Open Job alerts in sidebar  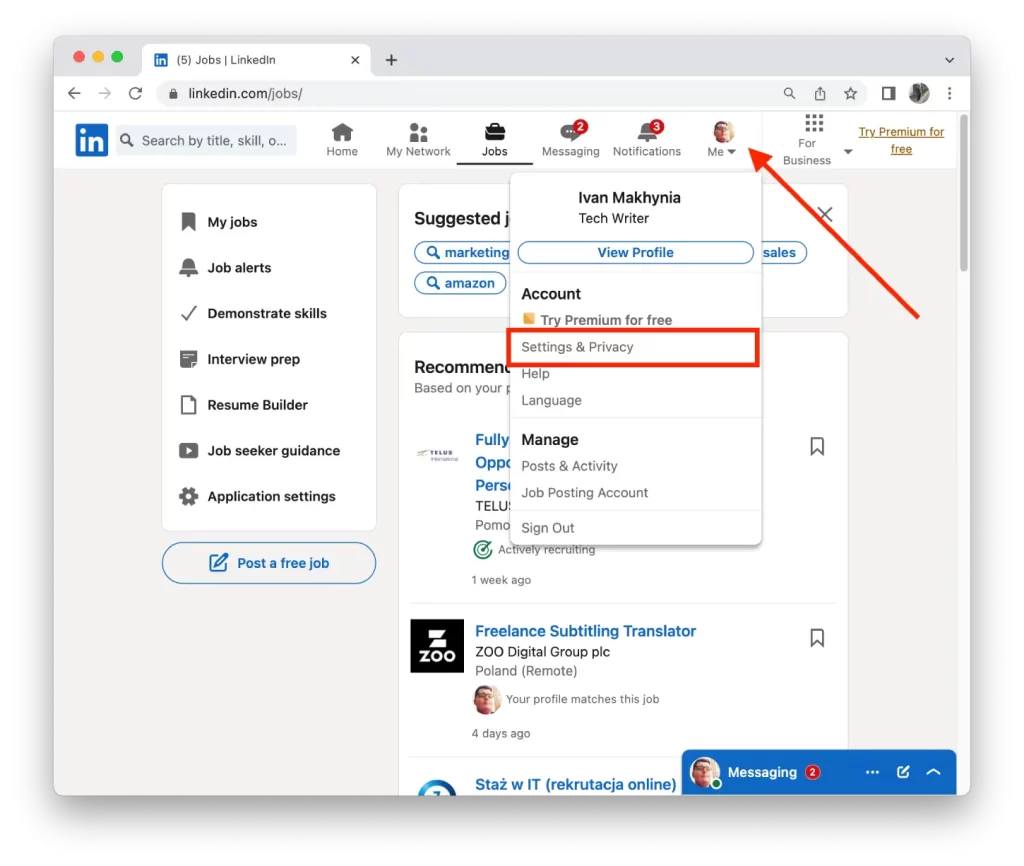[225, 268]
